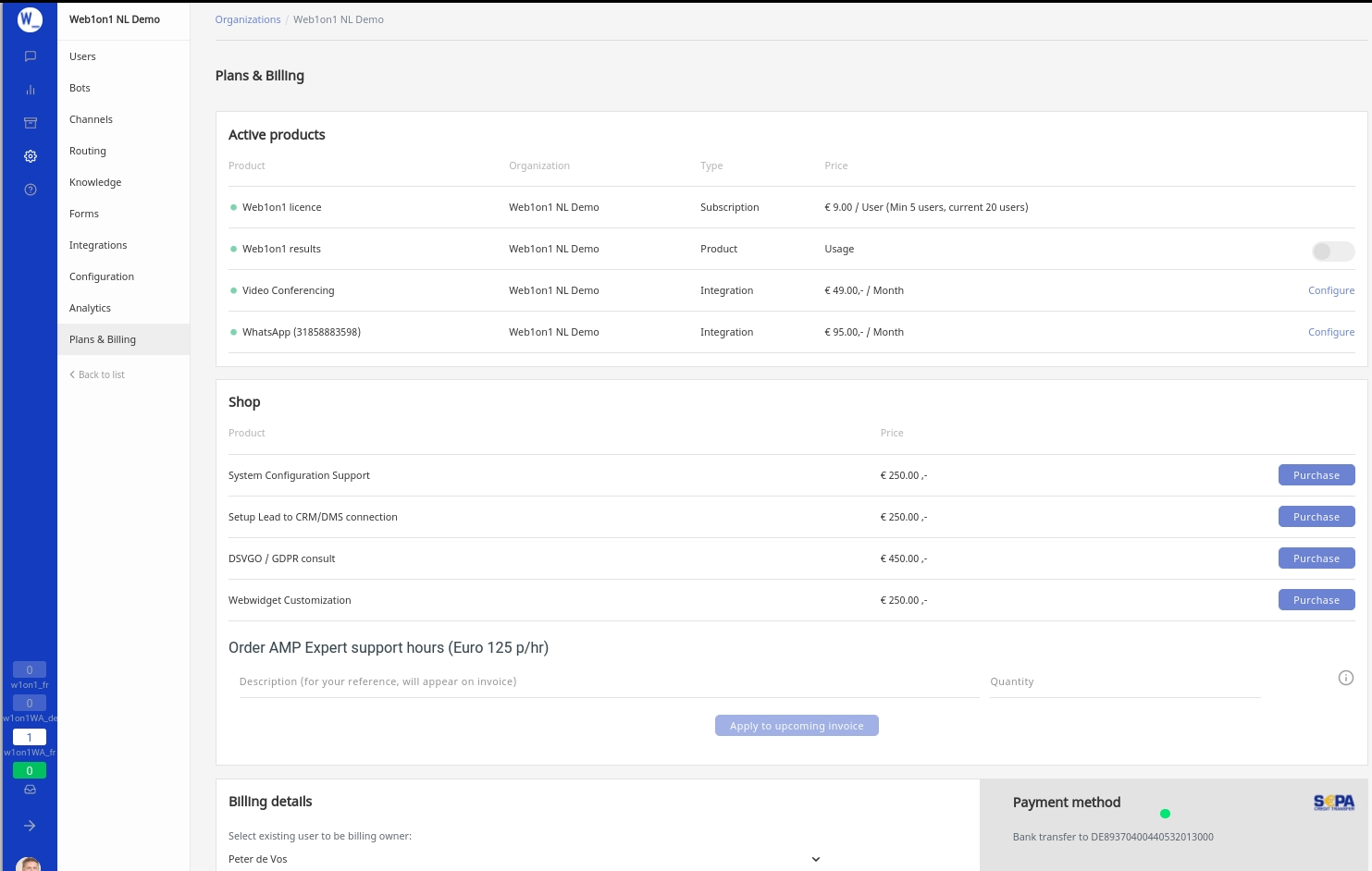The height and width of the screenshot is (871, 1372).
Task: Open the Channels menu item
Action: coord(123,119)
